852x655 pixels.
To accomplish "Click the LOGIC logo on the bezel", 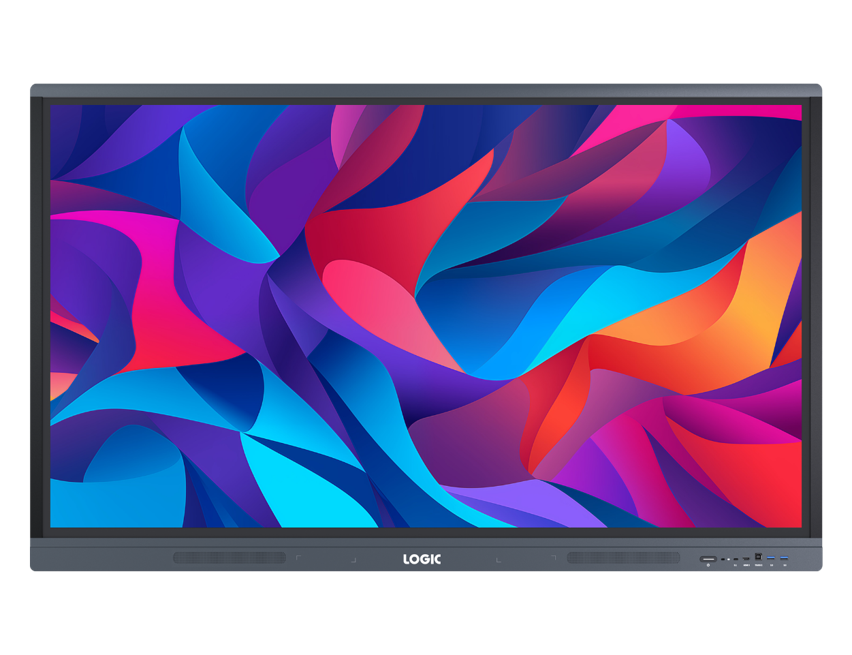I will [x=421, y=559].
